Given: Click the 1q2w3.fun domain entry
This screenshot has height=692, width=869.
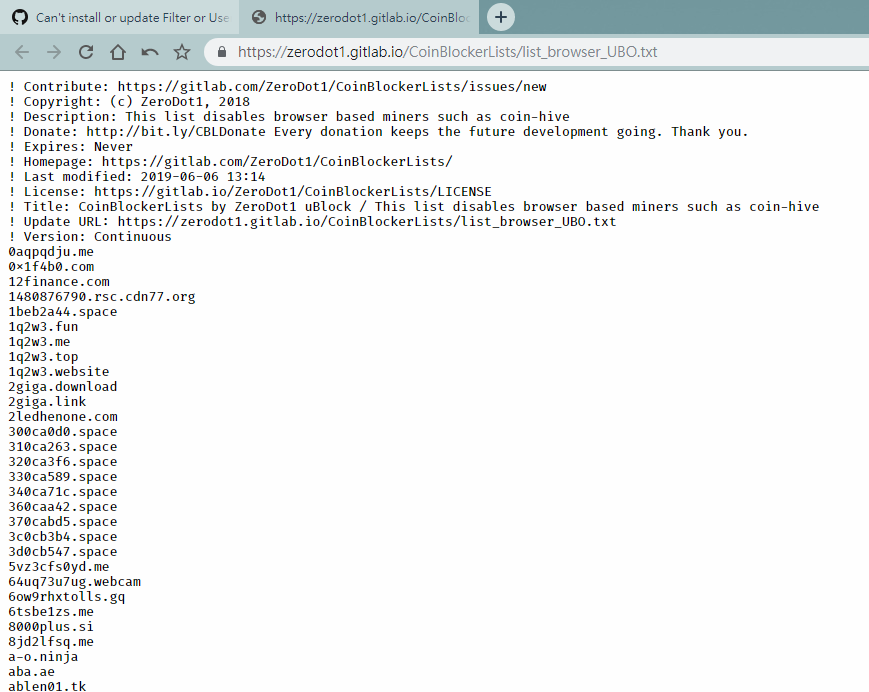Looking at the screenshot, I should tap(42, 326).
